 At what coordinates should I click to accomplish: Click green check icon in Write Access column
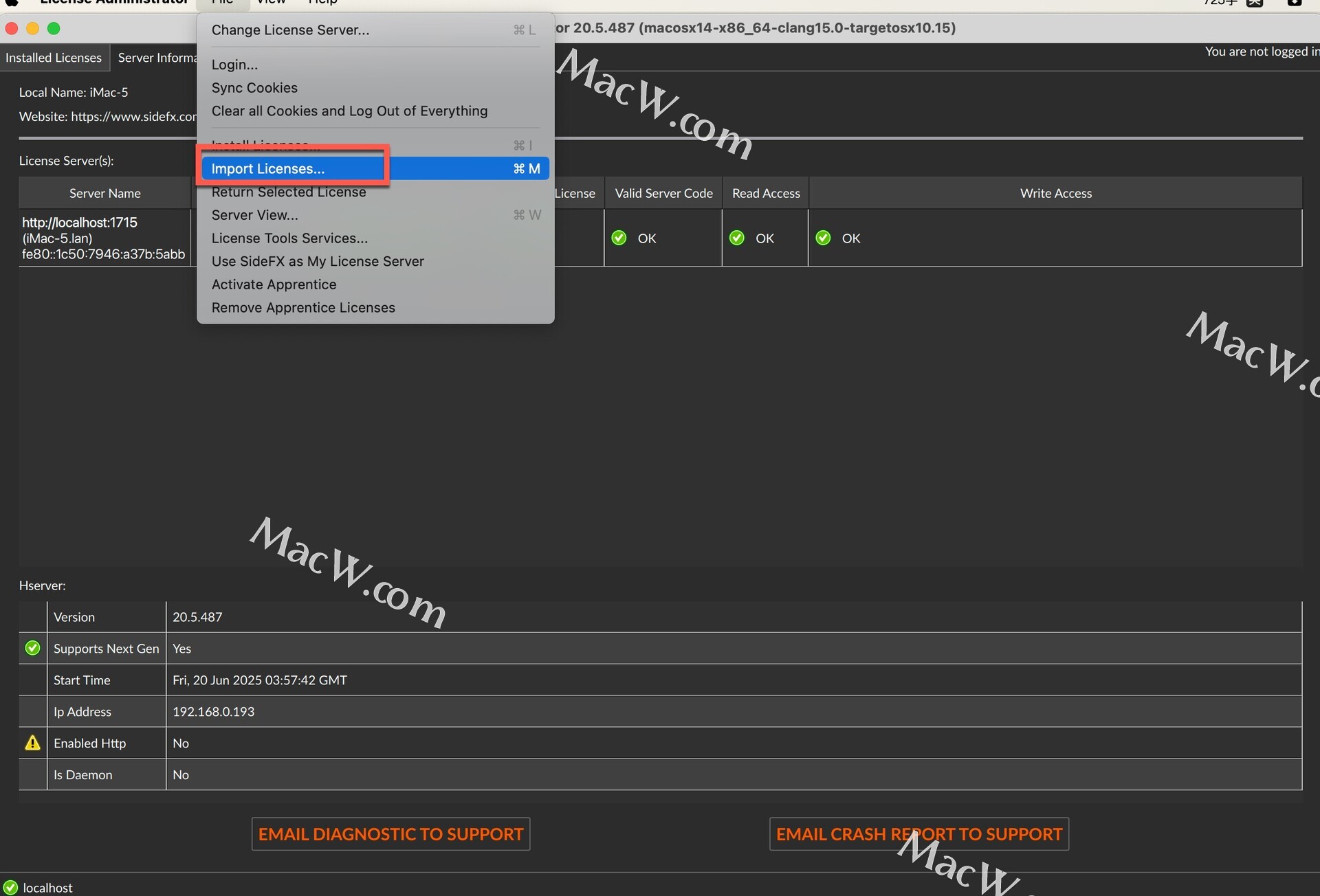tap(823, 238)
